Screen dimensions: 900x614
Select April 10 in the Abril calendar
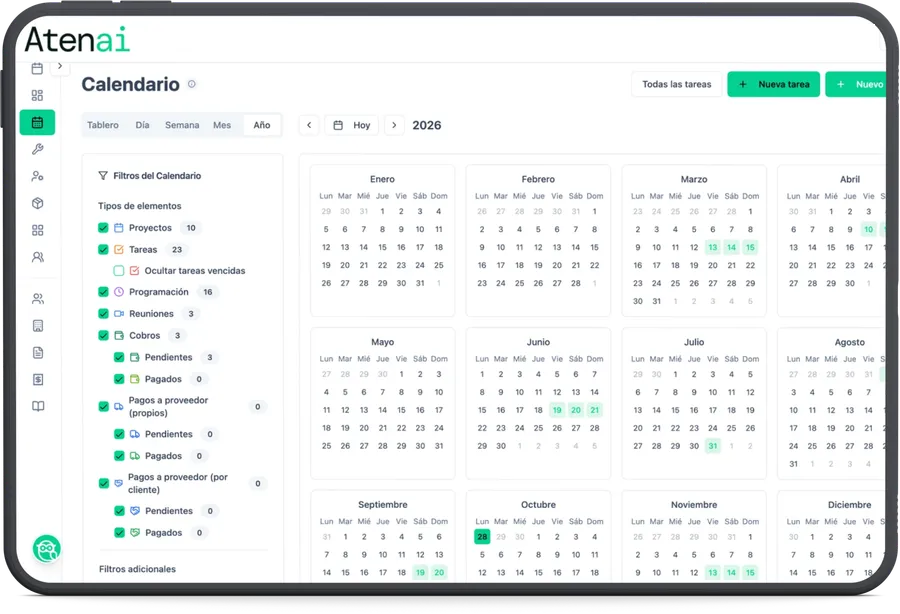[x=868, y=230]
